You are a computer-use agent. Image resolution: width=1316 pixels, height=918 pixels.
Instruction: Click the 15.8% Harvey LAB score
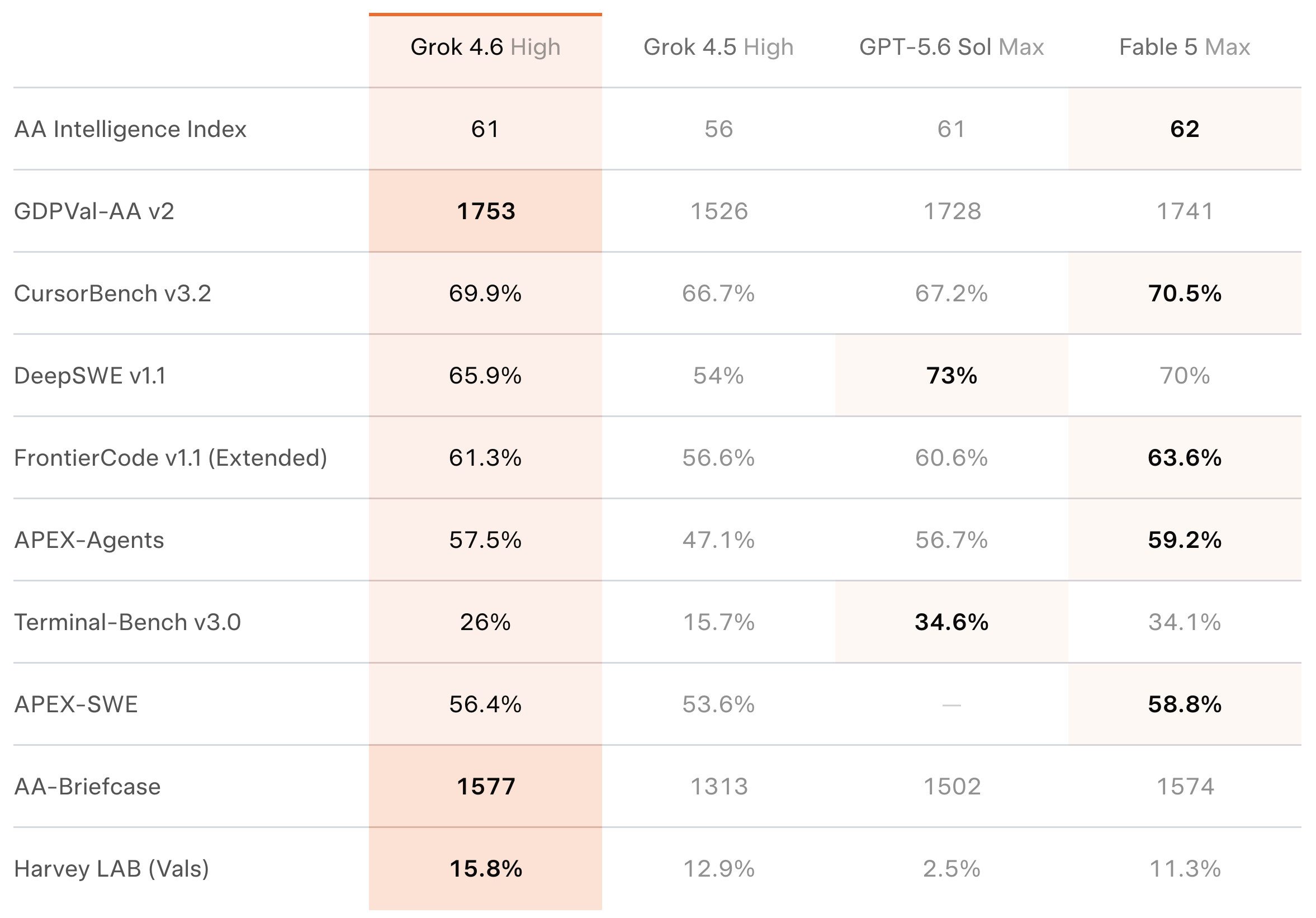(485, 869)
